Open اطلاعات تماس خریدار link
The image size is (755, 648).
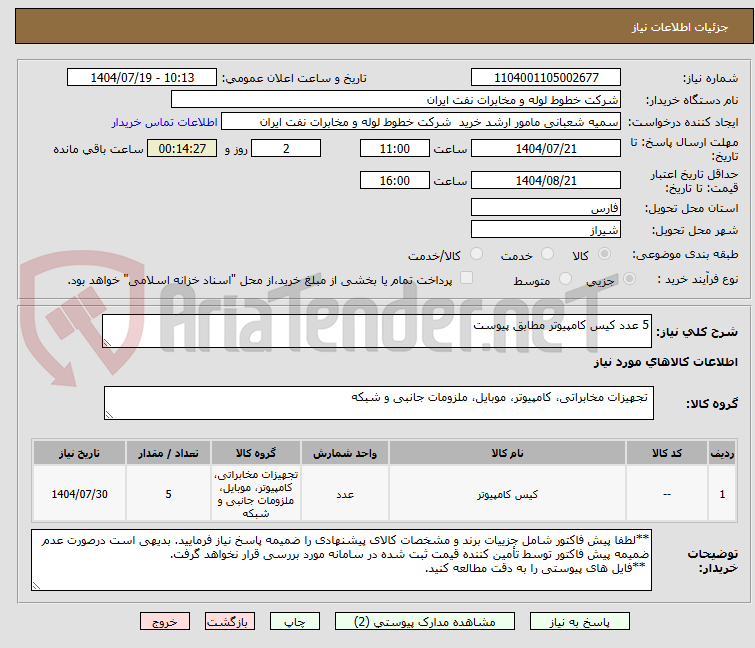(x=165, y=122)
